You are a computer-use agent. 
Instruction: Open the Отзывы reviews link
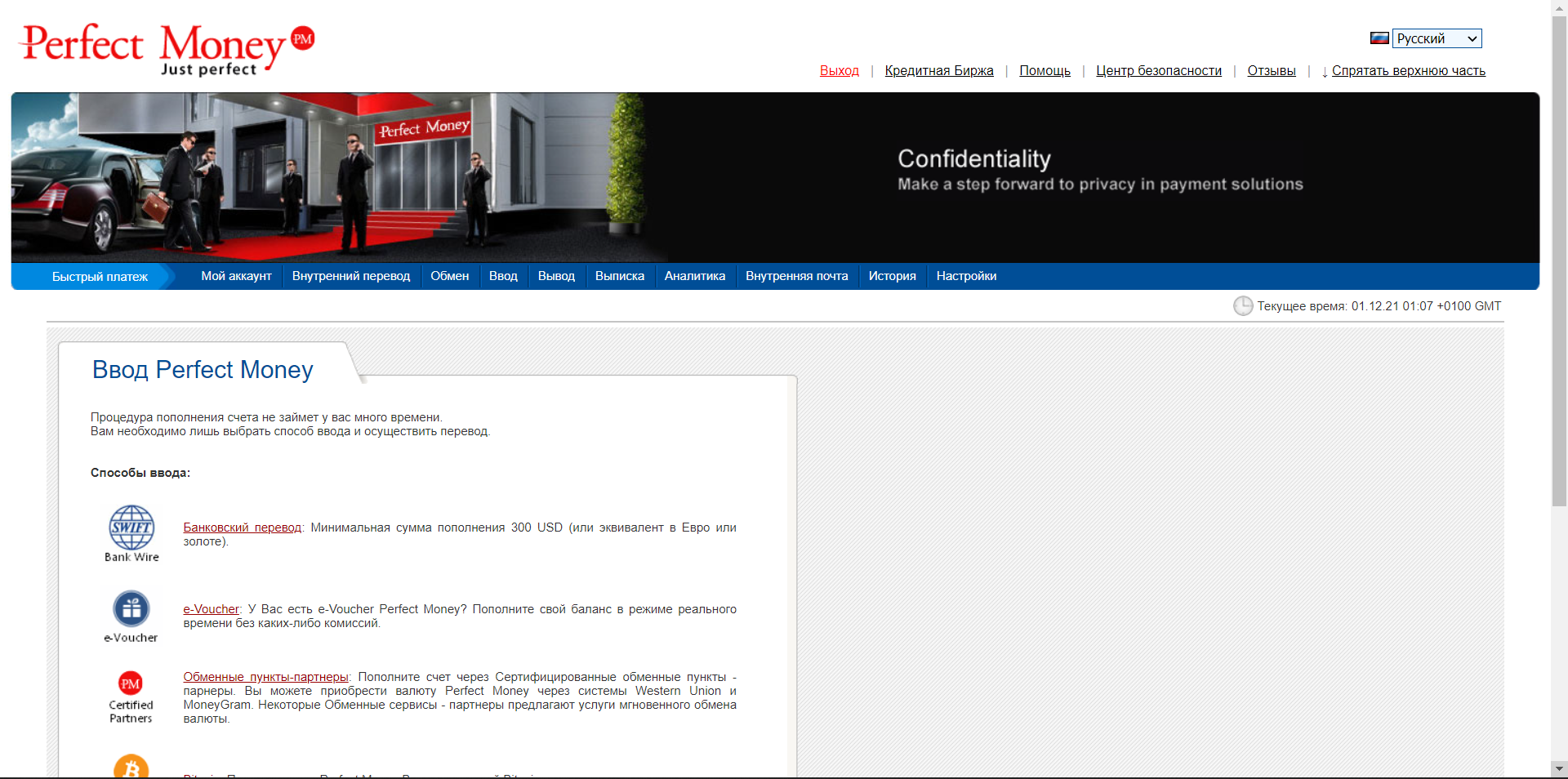(x=1272, y=71)
